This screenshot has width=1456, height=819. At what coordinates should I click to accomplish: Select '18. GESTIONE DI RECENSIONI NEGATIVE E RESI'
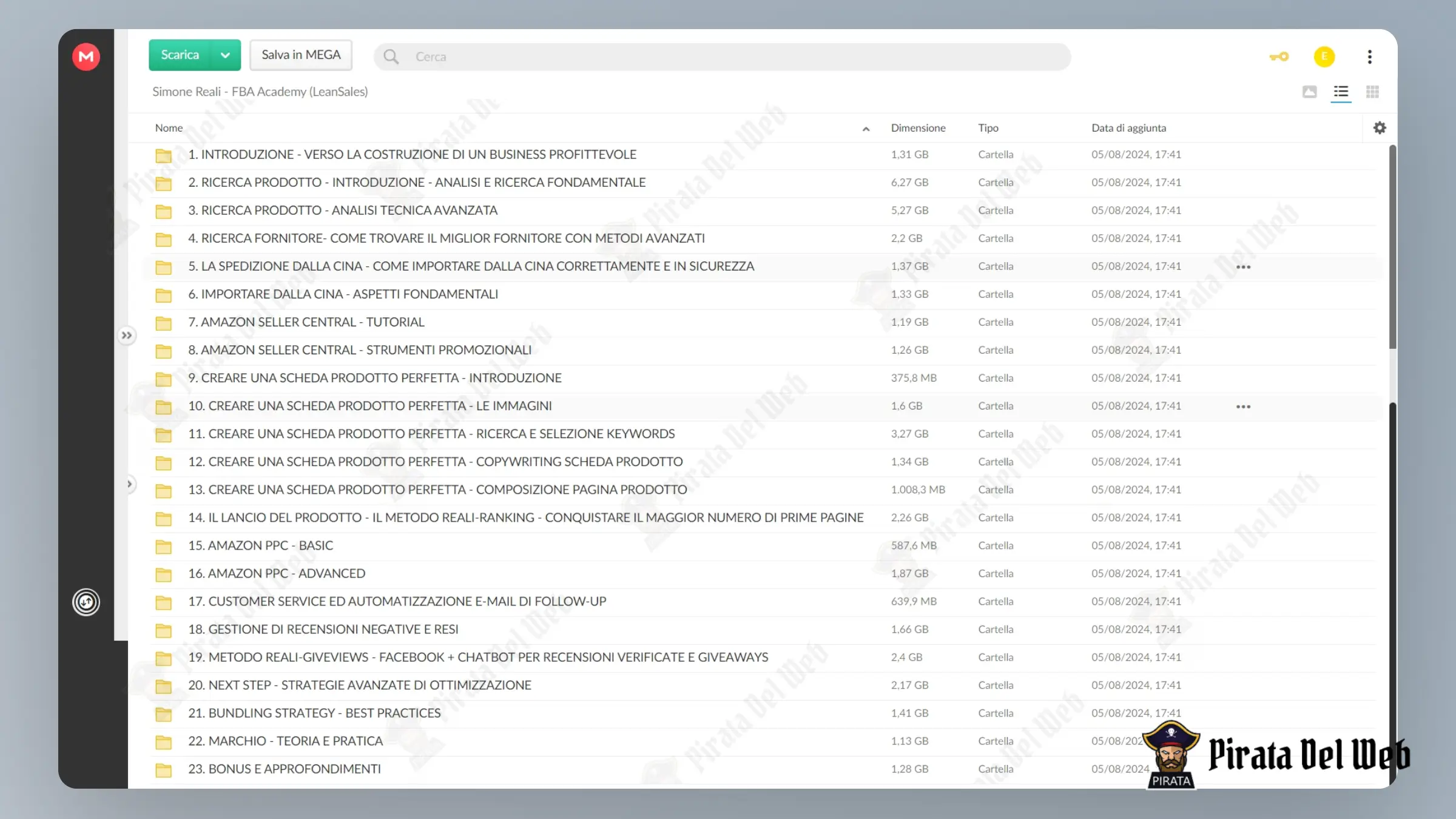(x=323, y=629)
